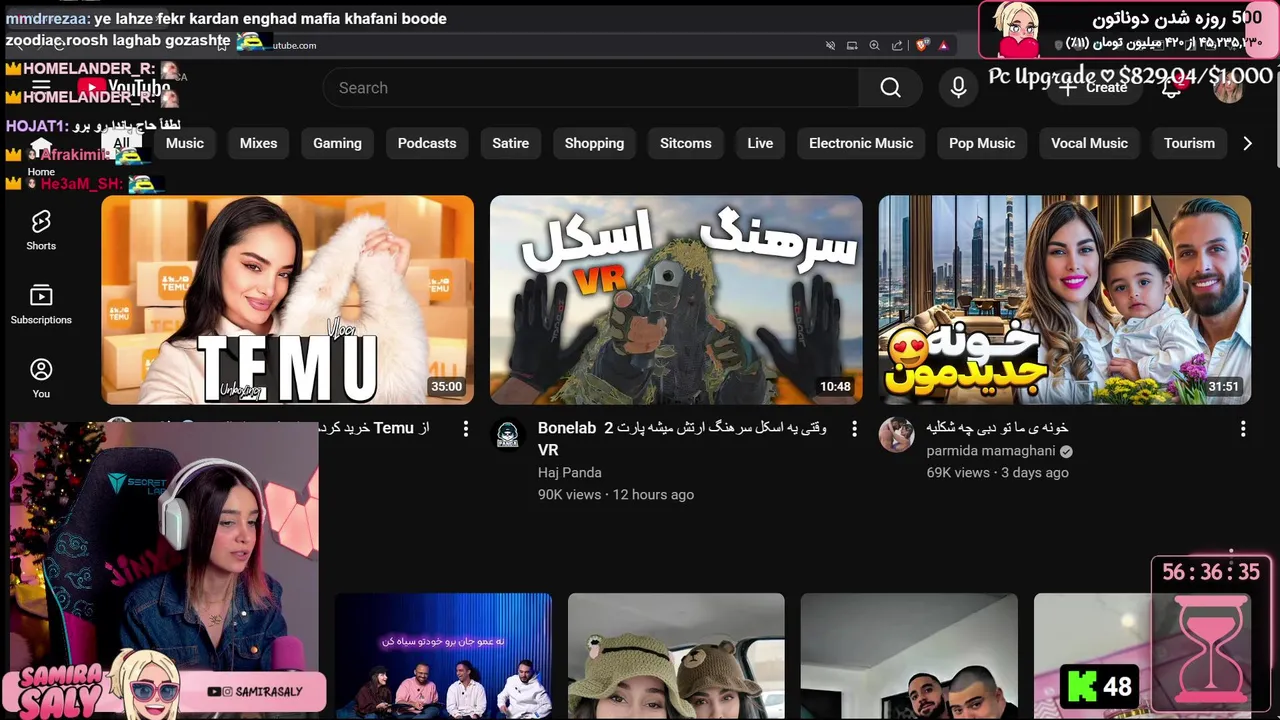Select the Sitcoms chip
1280x720 pixels.
tap(686, 143)
